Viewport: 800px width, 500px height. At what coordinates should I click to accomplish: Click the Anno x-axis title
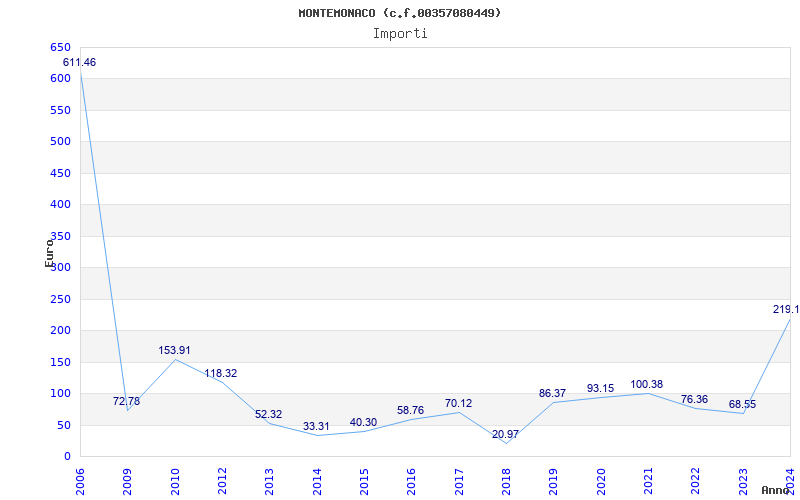[x=776, y=490]
